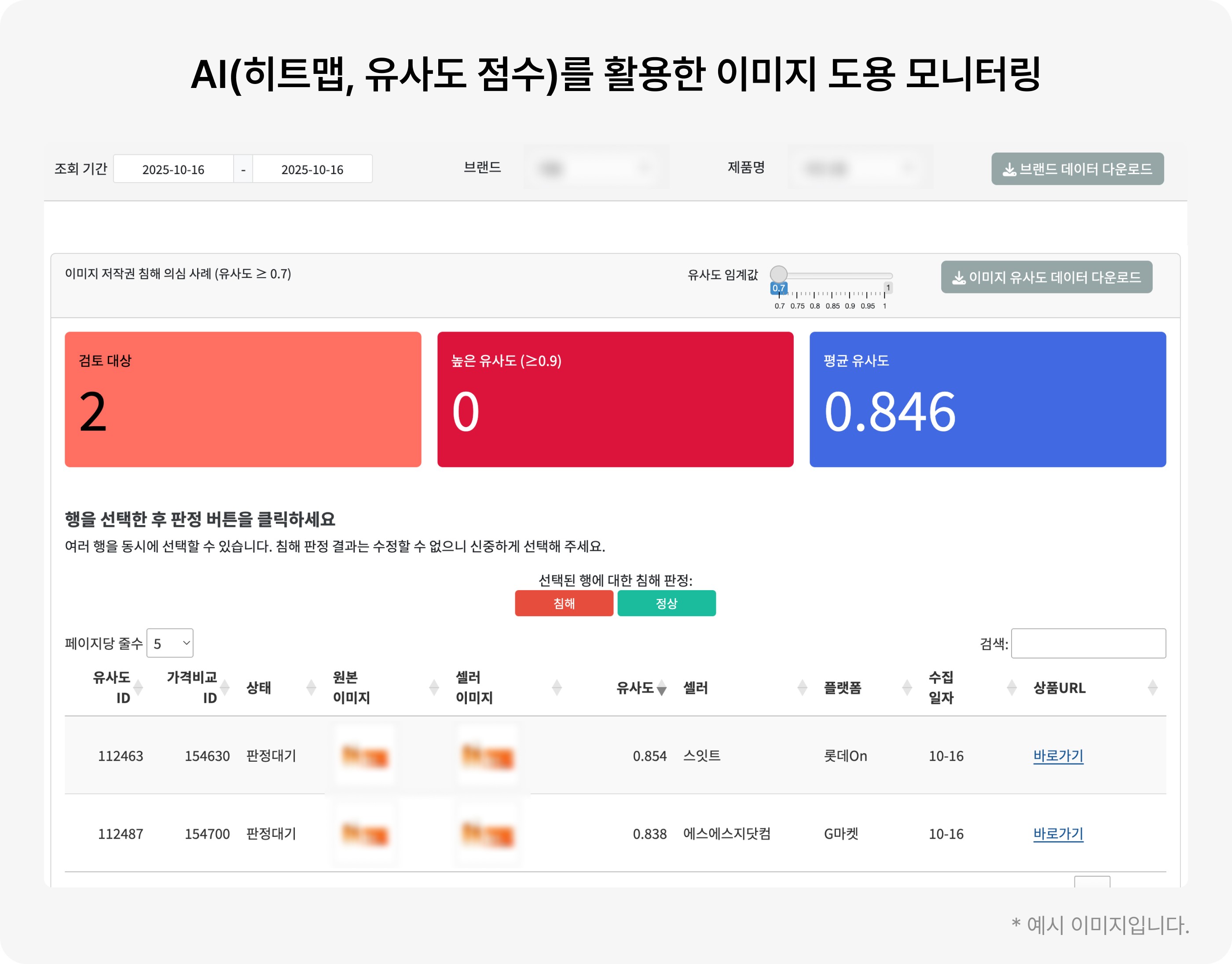Click the image similarity data download button
The height and width of the screenshot is (964, 1232).
click(1046, 277)
